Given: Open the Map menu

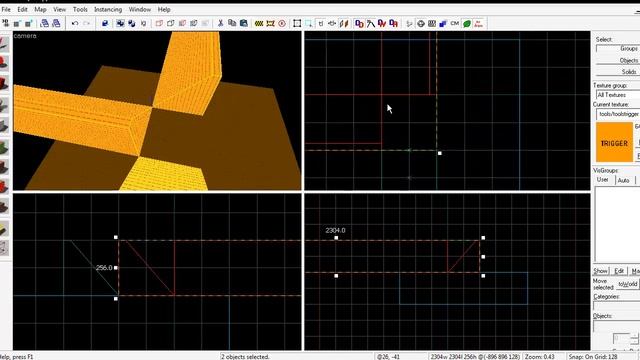Looking at the screenshot, I should point(40,9).
